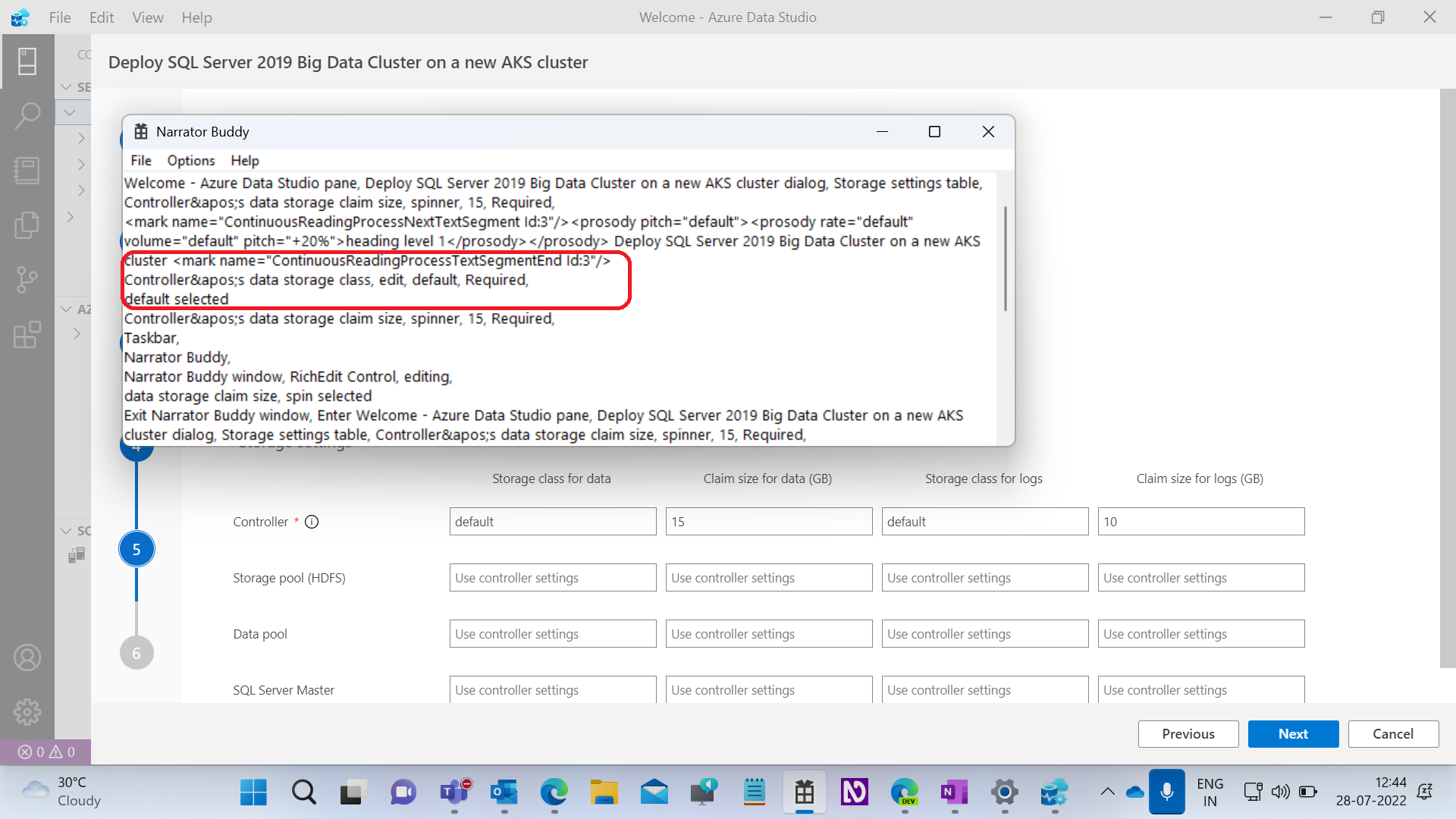This screenshot has height=819, width=1456.
Task: Open the Connections panel in the sidebar
Action: pos(28,61)
